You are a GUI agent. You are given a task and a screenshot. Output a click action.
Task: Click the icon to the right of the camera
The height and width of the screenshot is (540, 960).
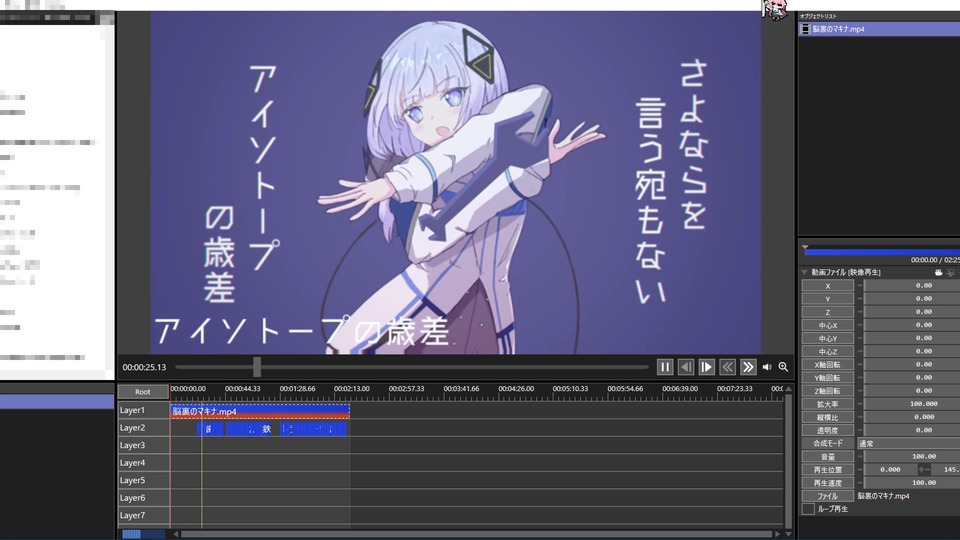(950, 272)
